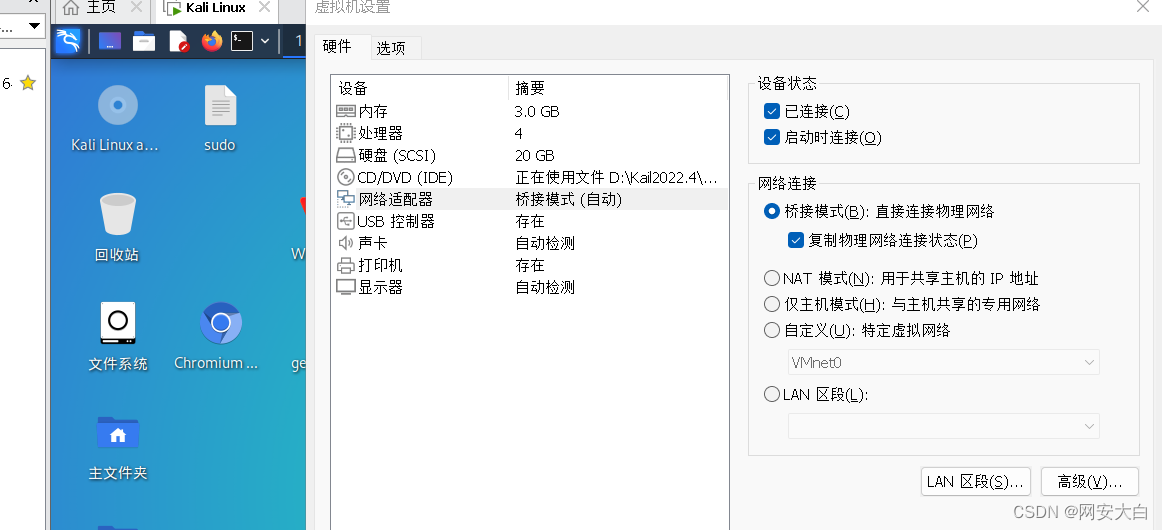Uncheck the 已连接 checkbox
Screen dimensions: 1162x530
click(771, 111)
